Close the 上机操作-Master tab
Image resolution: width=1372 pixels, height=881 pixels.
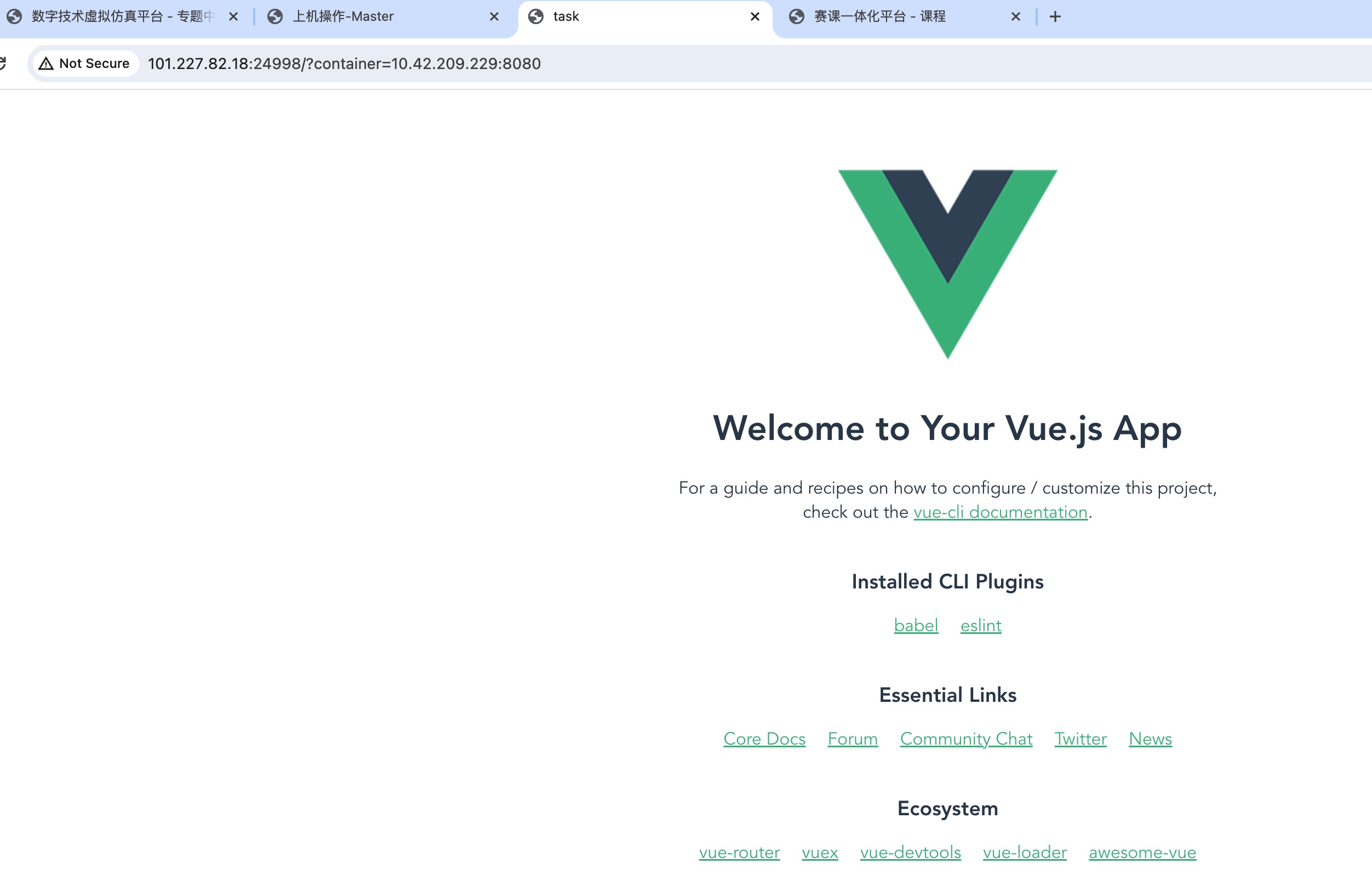tap(494, 16)
